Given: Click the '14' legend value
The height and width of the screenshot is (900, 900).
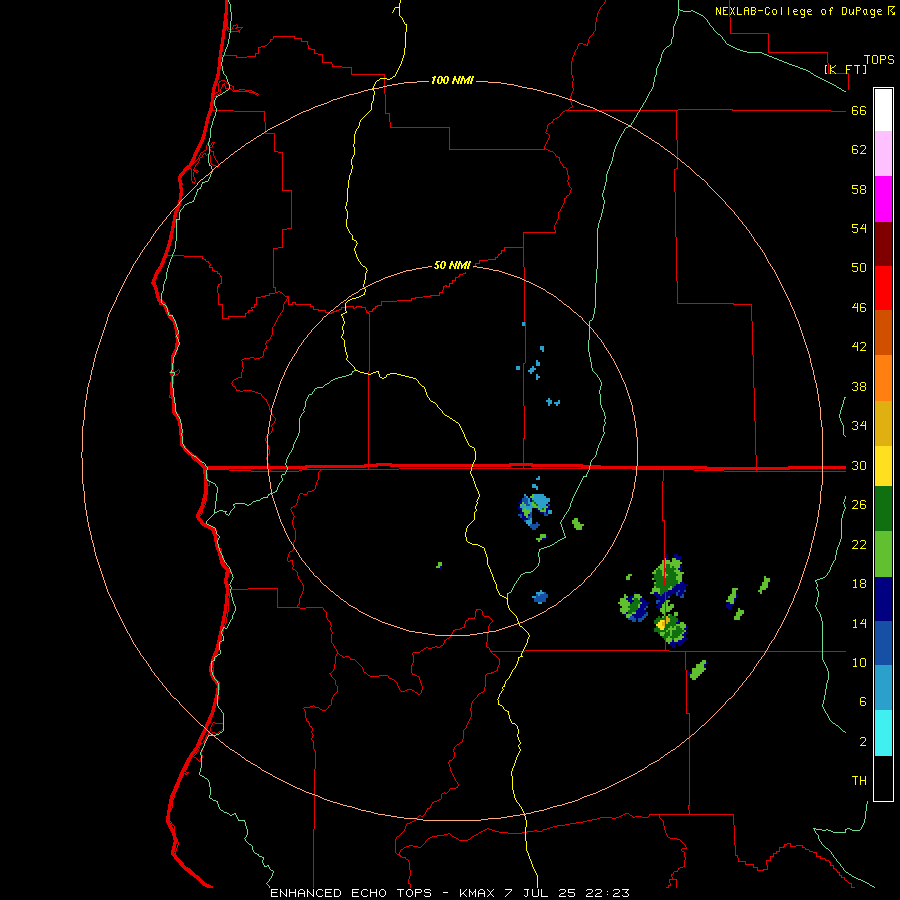Looking at the screenshot, I should point(859,623).
